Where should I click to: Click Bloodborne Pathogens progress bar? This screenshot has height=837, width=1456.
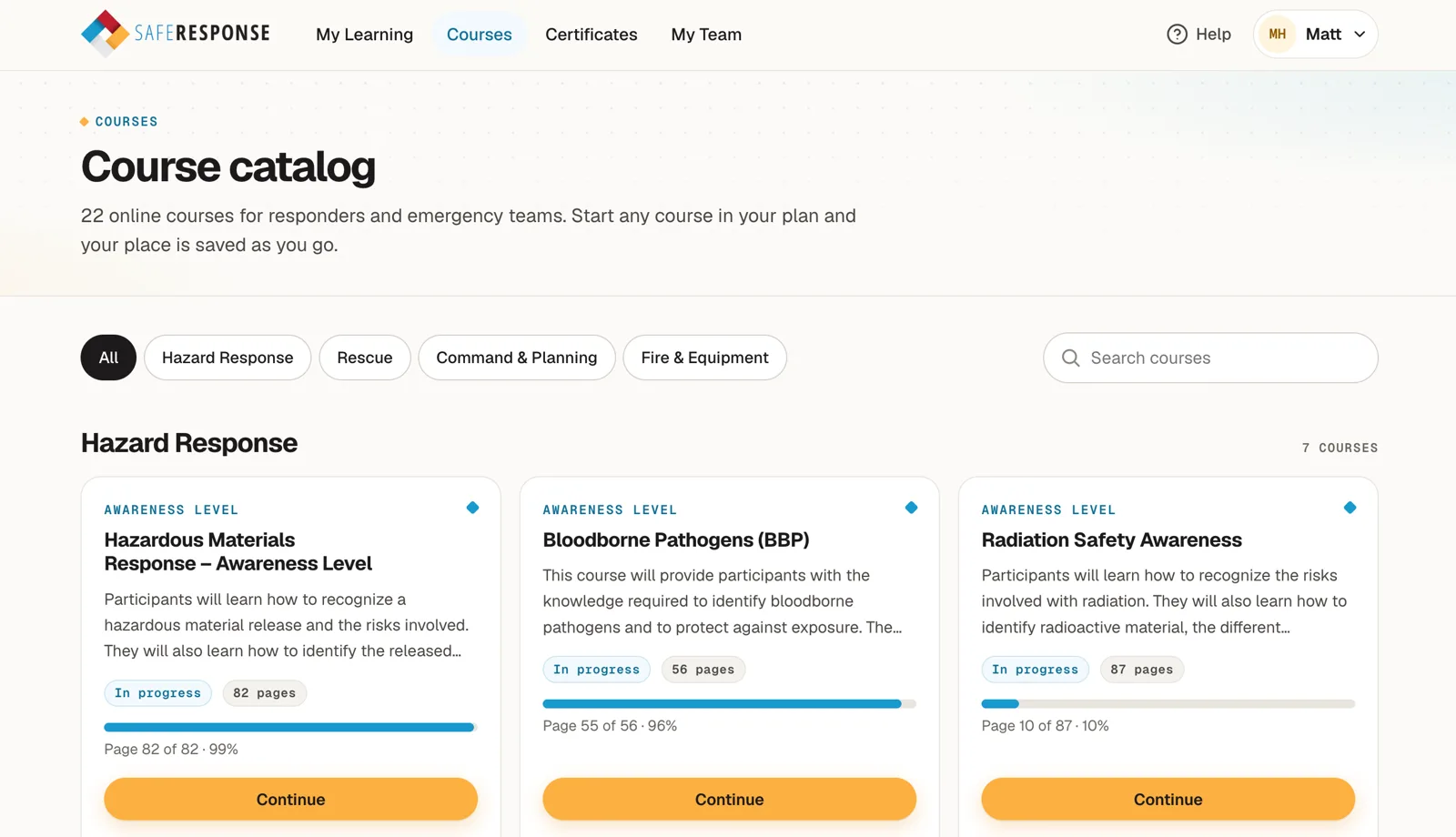tap(729, 703)
